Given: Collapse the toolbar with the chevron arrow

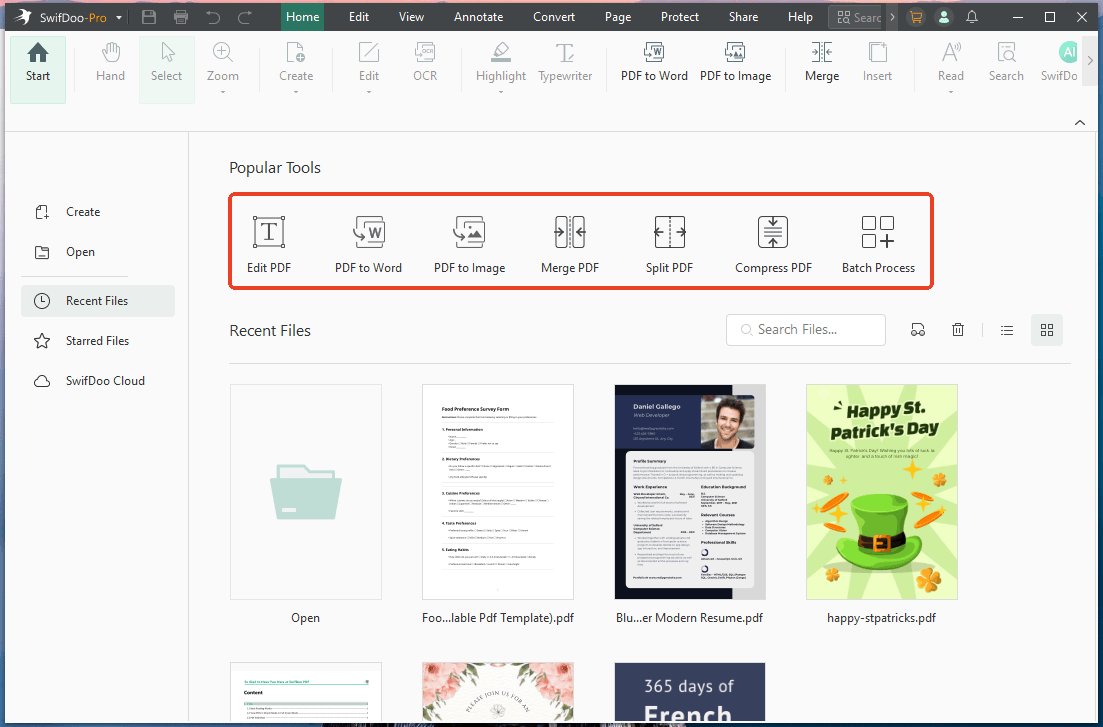Looking at the screenshot, I should (1080, 122).
